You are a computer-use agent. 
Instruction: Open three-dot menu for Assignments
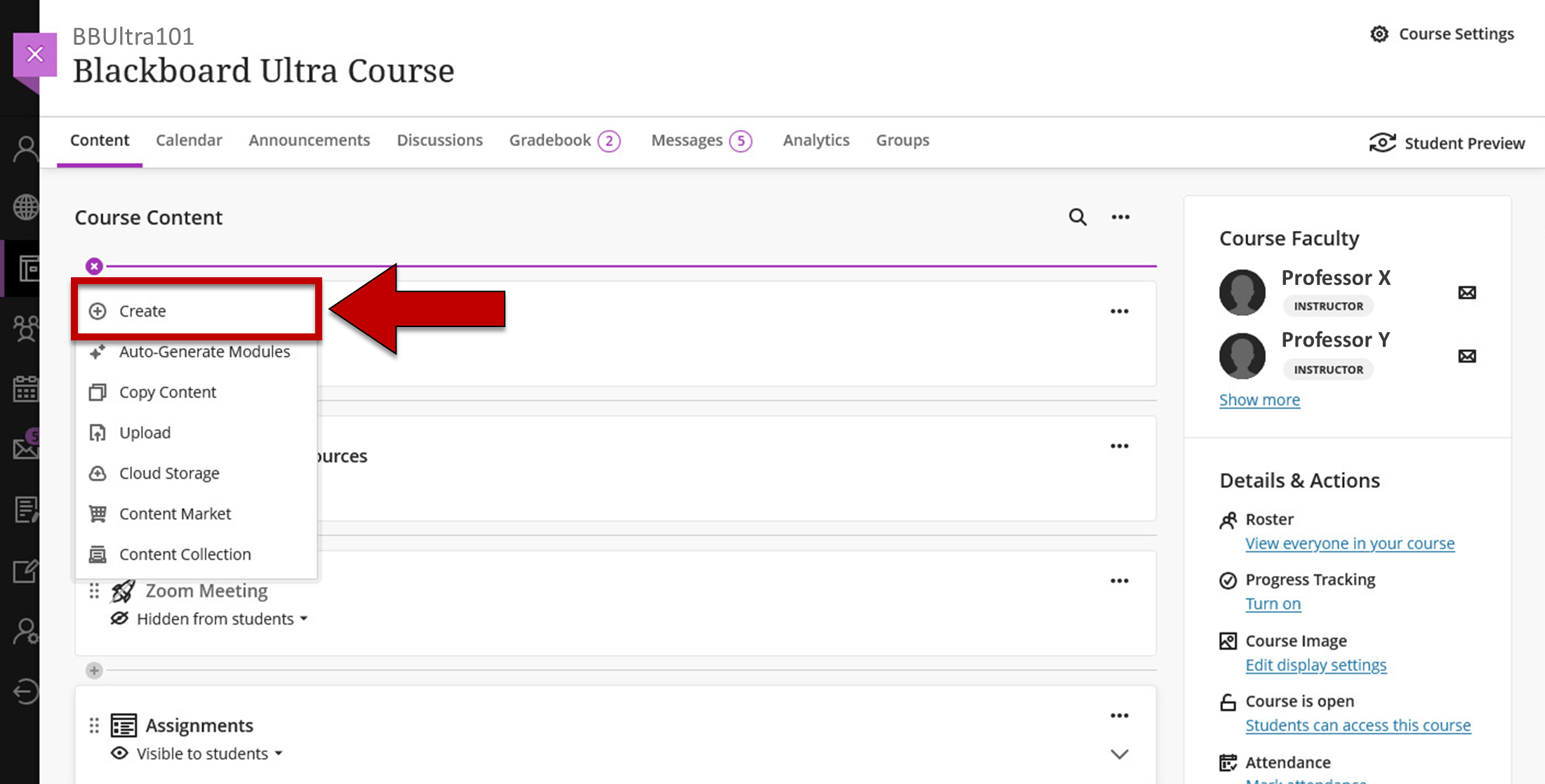click(1120, 715)
